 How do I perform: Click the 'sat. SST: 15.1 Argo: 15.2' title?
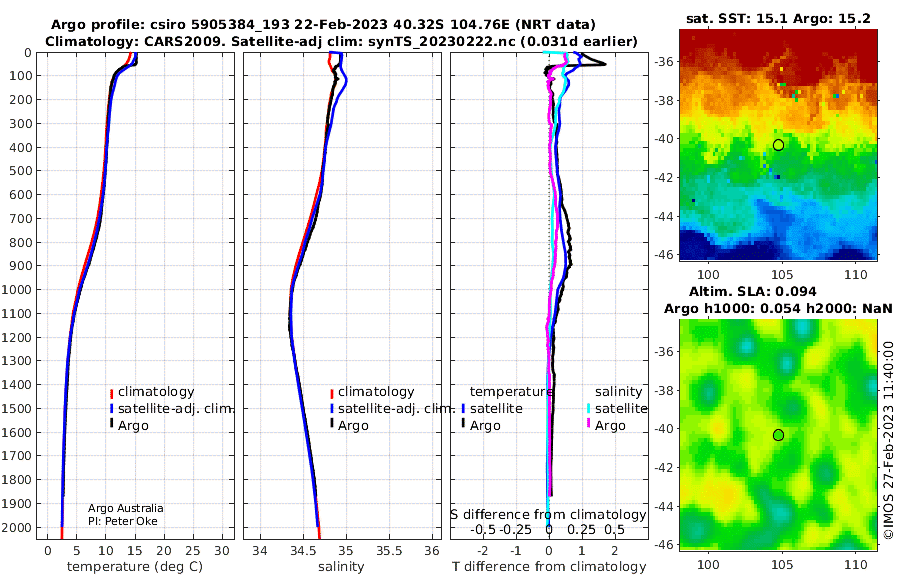(x=778, y=18)
